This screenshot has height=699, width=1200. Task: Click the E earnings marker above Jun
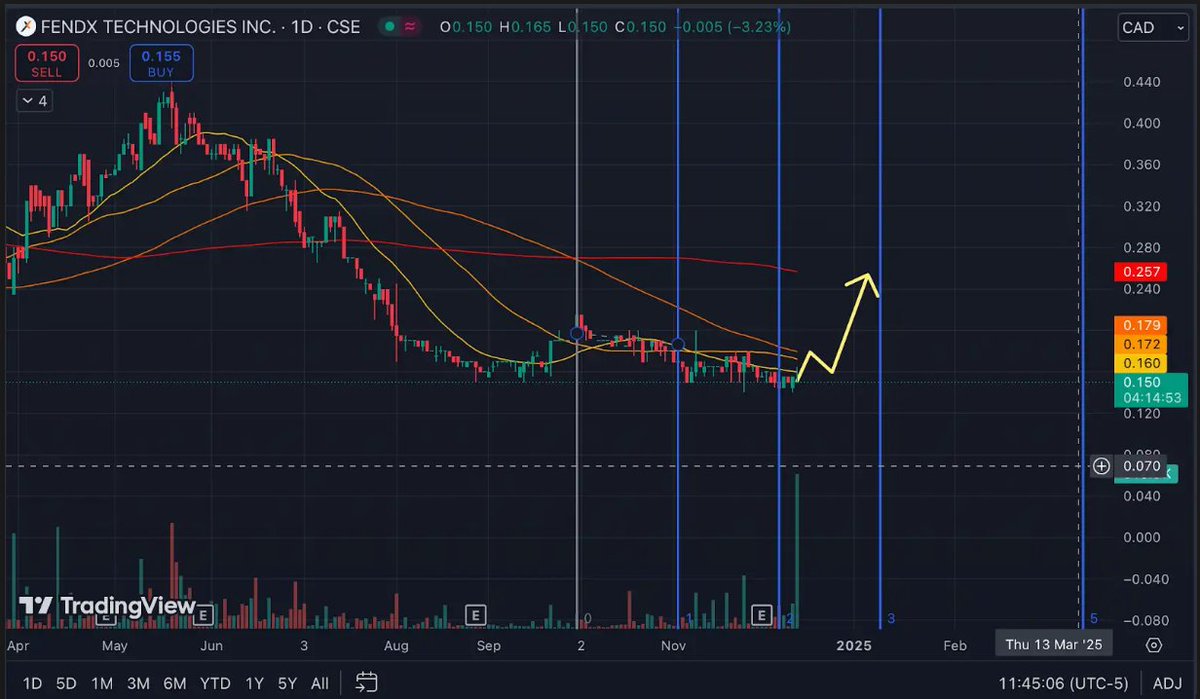pyautogui.click(x=204, y=613)
